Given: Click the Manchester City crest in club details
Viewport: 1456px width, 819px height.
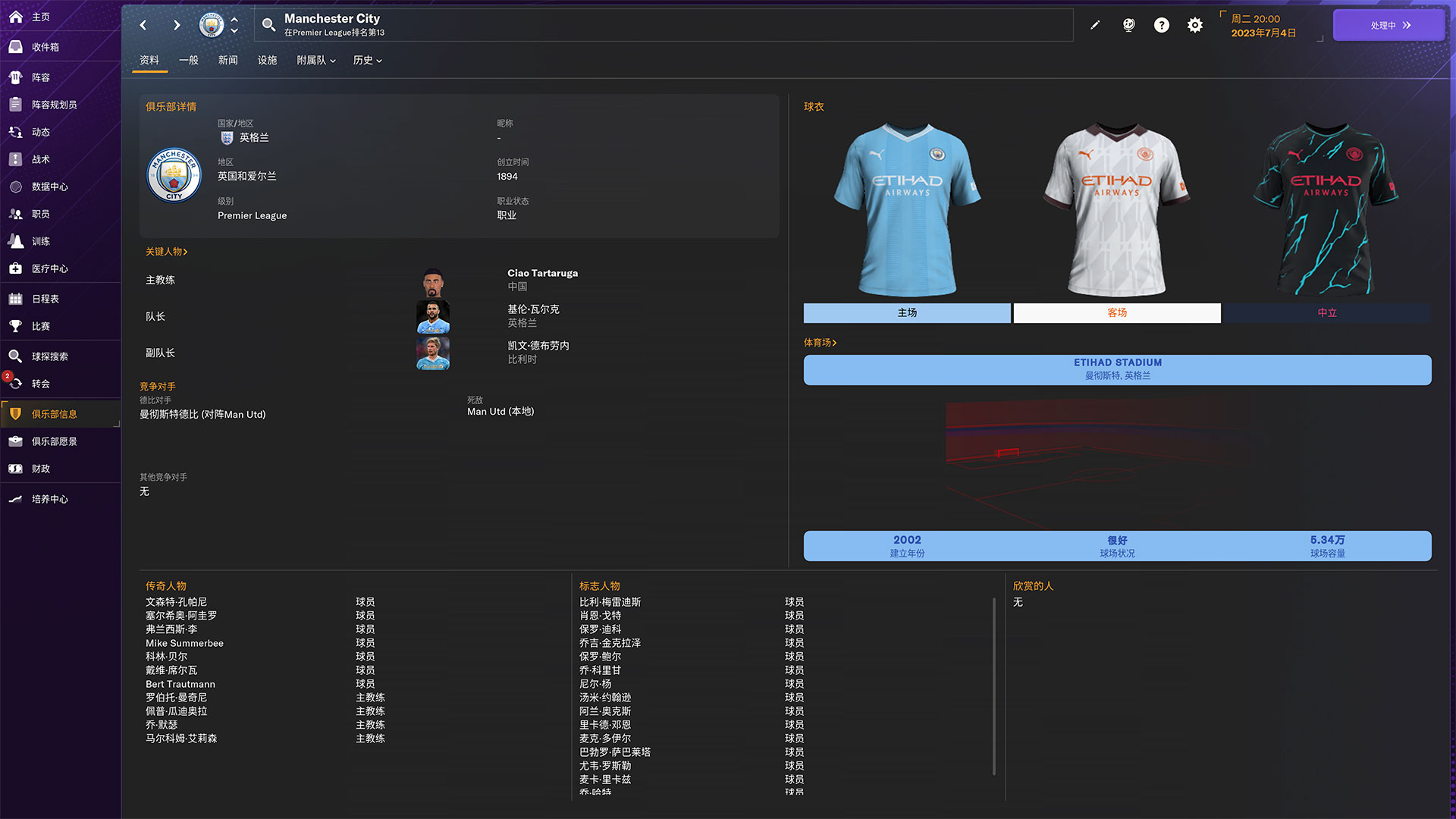Looking at the screenshot, I should pos(174,174).
